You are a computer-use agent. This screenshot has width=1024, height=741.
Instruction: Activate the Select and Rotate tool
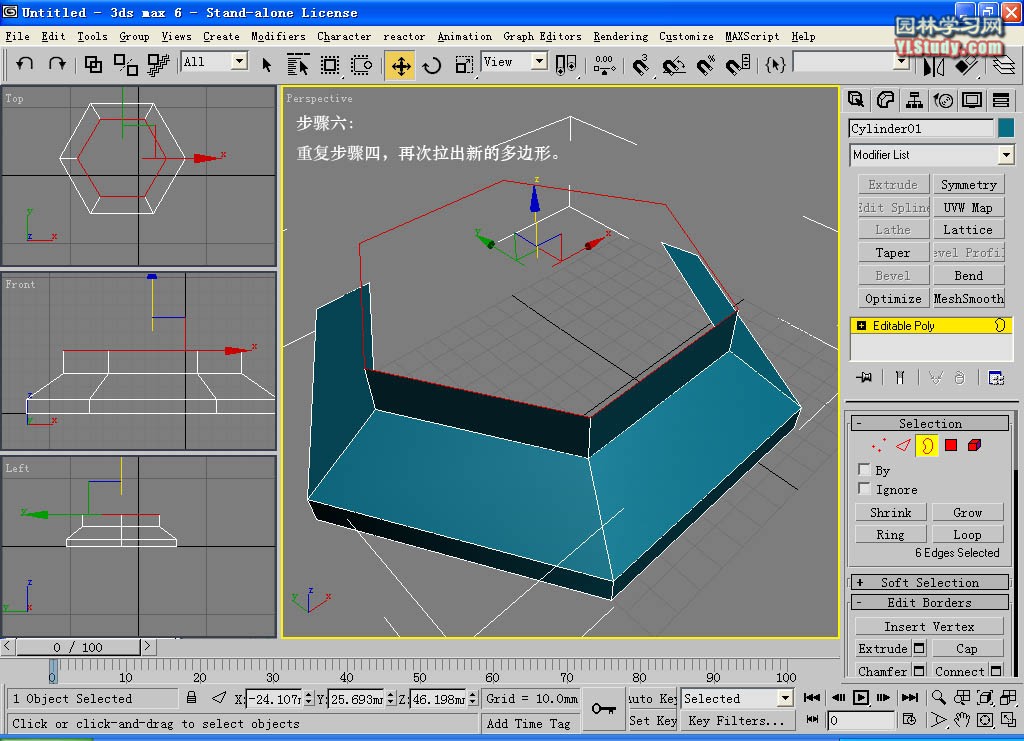pyautogui.click(x=432, y=65)
